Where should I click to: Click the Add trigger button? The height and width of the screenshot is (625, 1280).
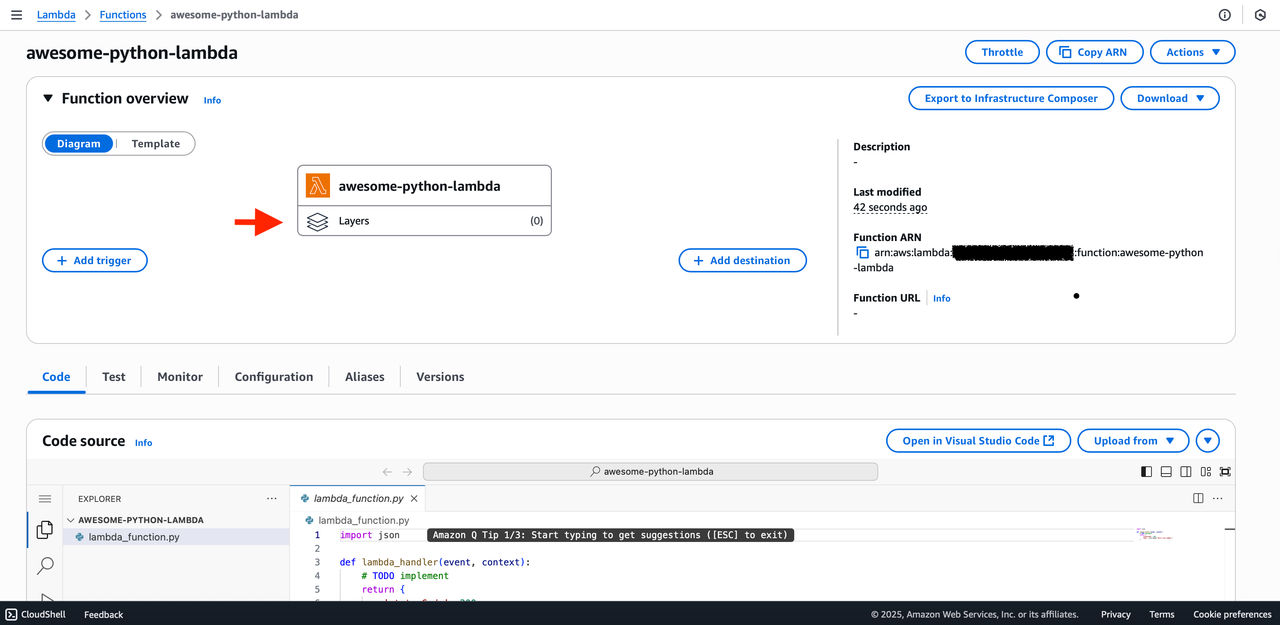(94, 260)
